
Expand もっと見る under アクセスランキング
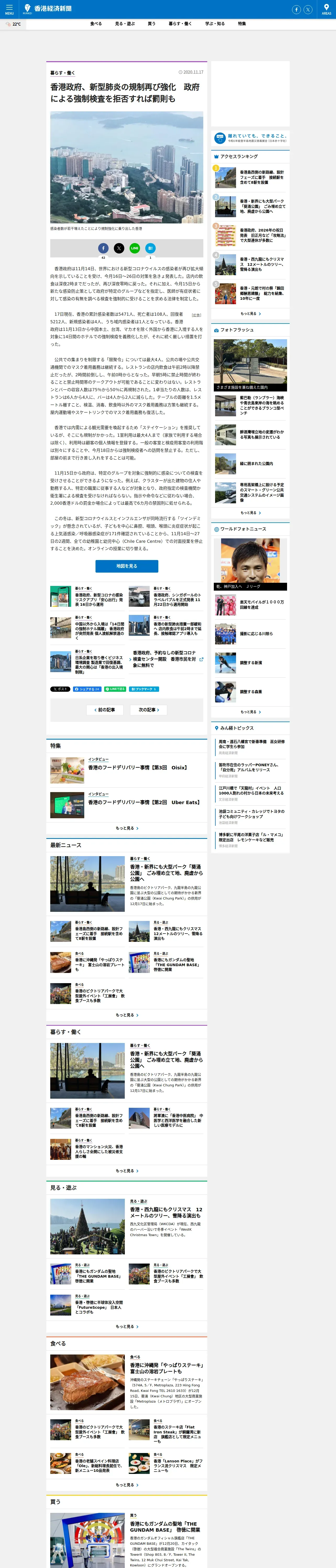pos(250,314)
